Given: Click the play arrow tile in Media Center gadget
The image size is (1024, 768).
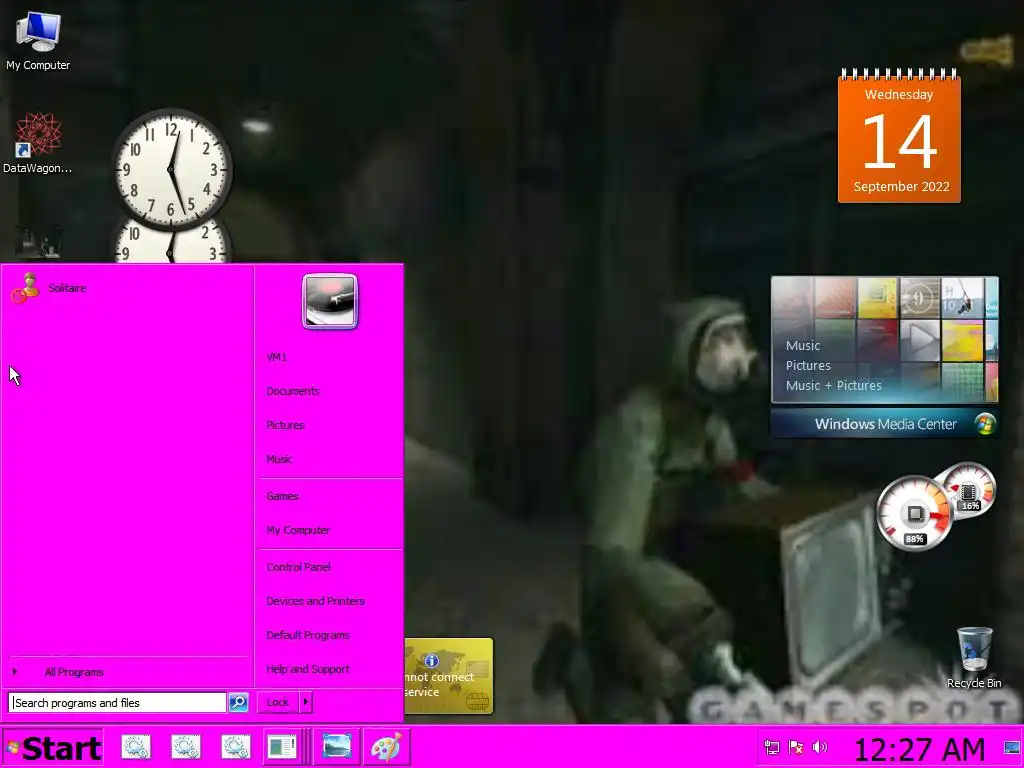Looking at the screenshot, I should (x=920, y=340).
